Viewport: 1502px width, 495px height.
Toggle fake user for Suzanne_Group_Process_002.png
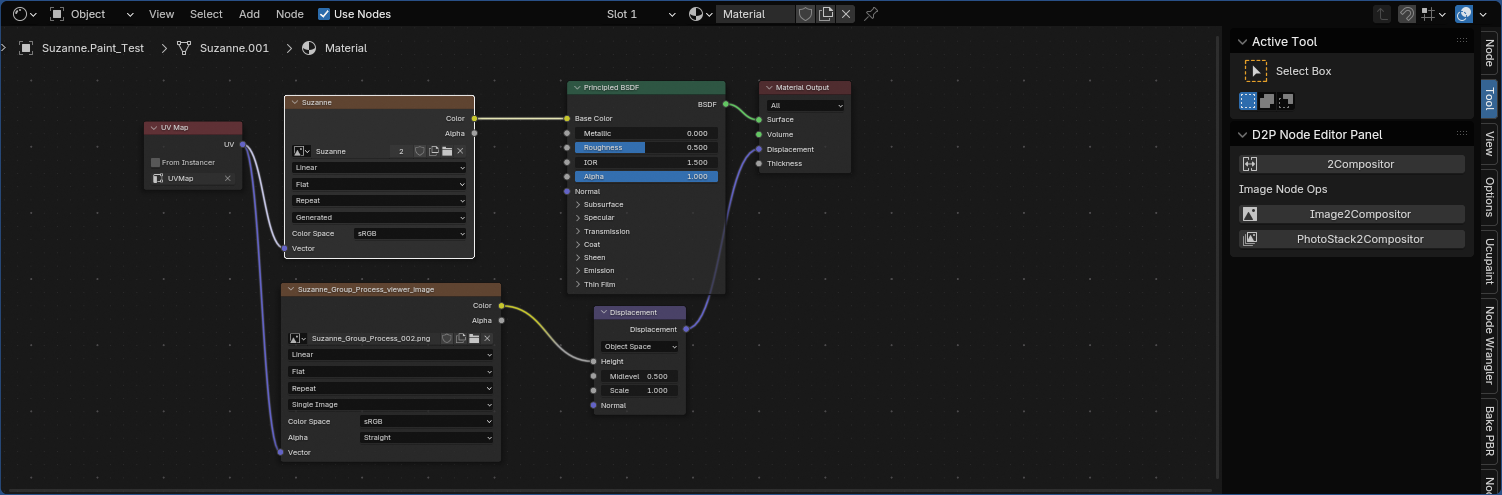click(x=447, y=338)
